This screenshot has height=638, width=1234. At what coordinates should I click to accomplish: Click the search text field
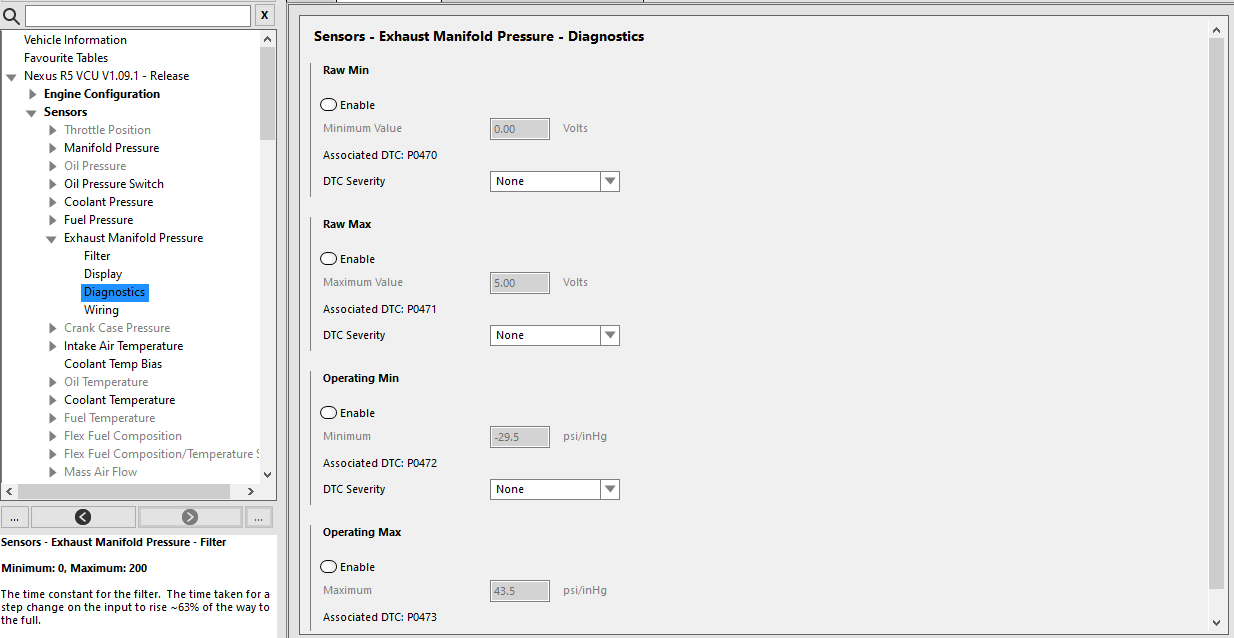coord(137,16)
